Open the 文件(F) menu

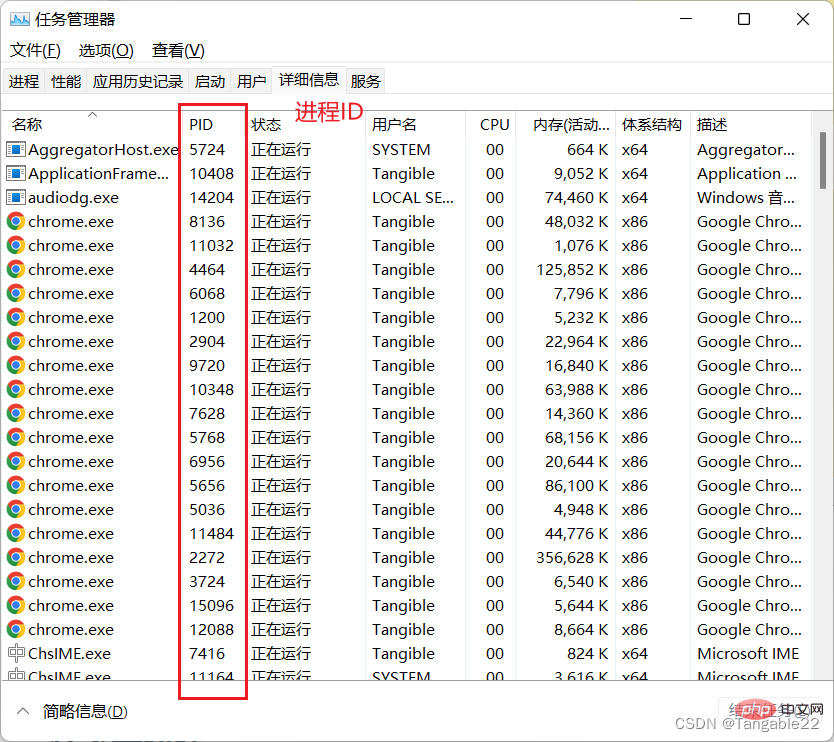[x=35, y=51]
